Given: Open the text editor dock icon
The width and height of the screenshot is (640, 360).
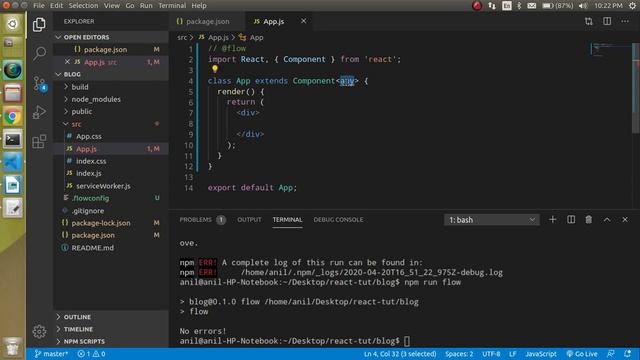Looking at the screenshot, I should (13, 209).
